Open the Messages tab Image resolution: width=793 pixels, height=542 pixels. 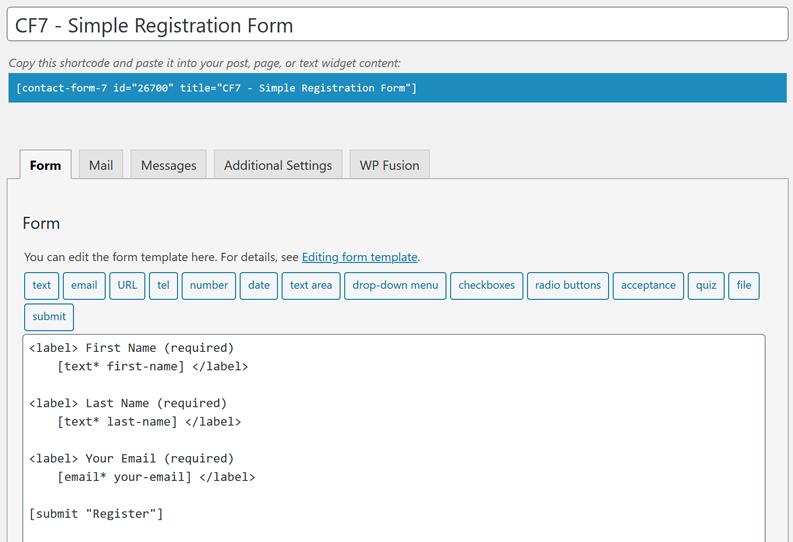pos(168,164)
